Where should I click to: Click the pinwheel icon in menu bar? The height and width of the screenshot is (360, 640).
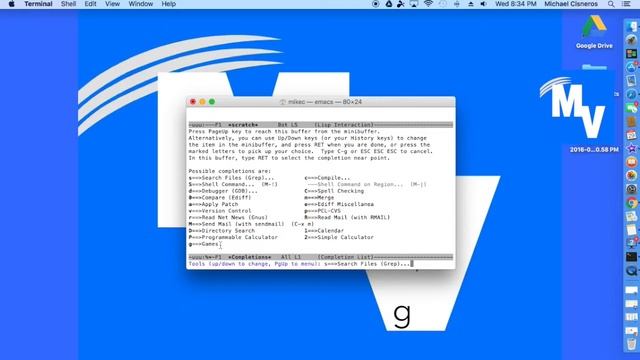[401, 4]
